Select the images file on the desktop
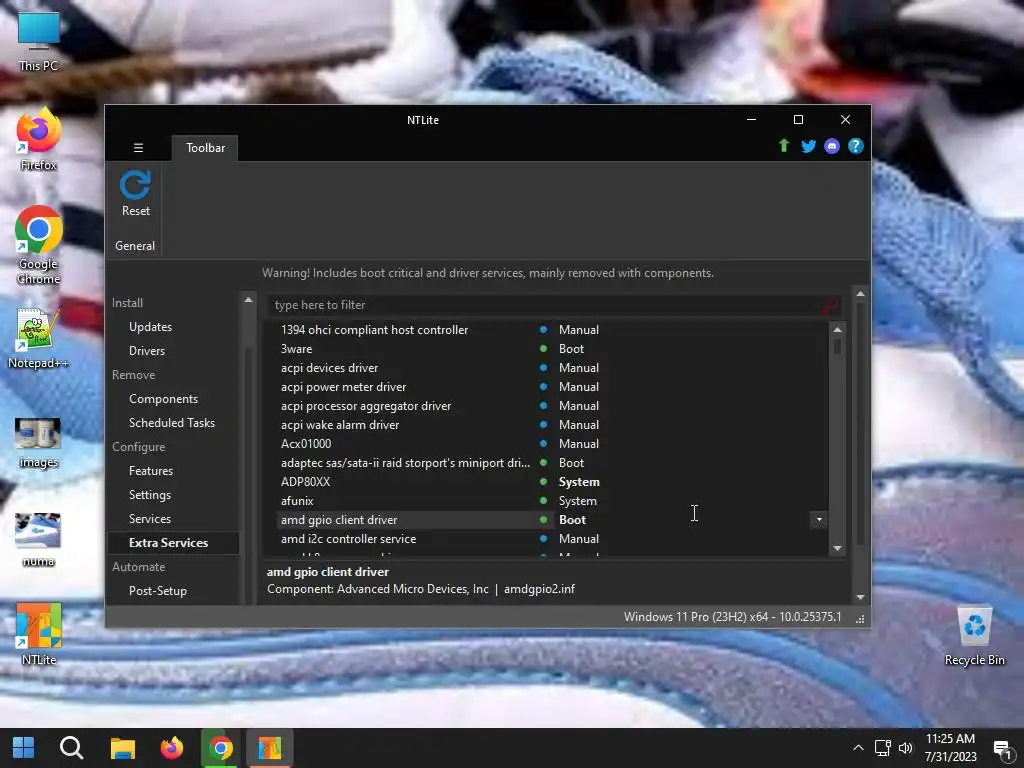The width and height of the screenshot is (1024, 768). [39, 443]
